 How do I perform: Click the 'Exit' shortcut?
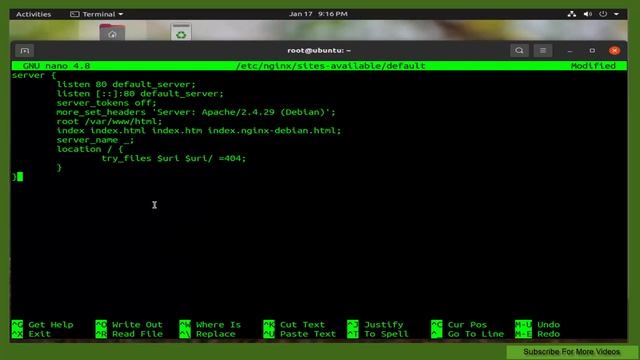31,334
